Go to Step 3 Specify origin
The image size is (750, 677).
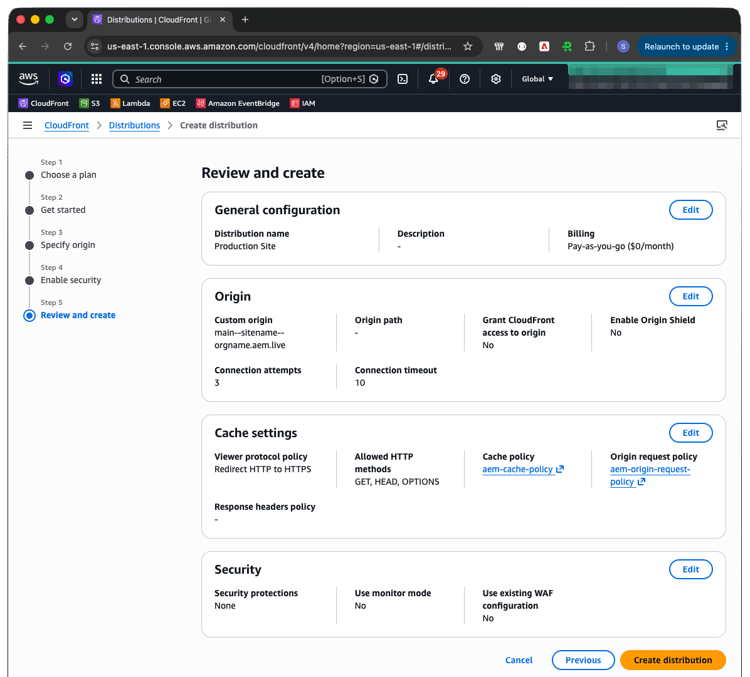pyautogui.click(x=68, y=245)
